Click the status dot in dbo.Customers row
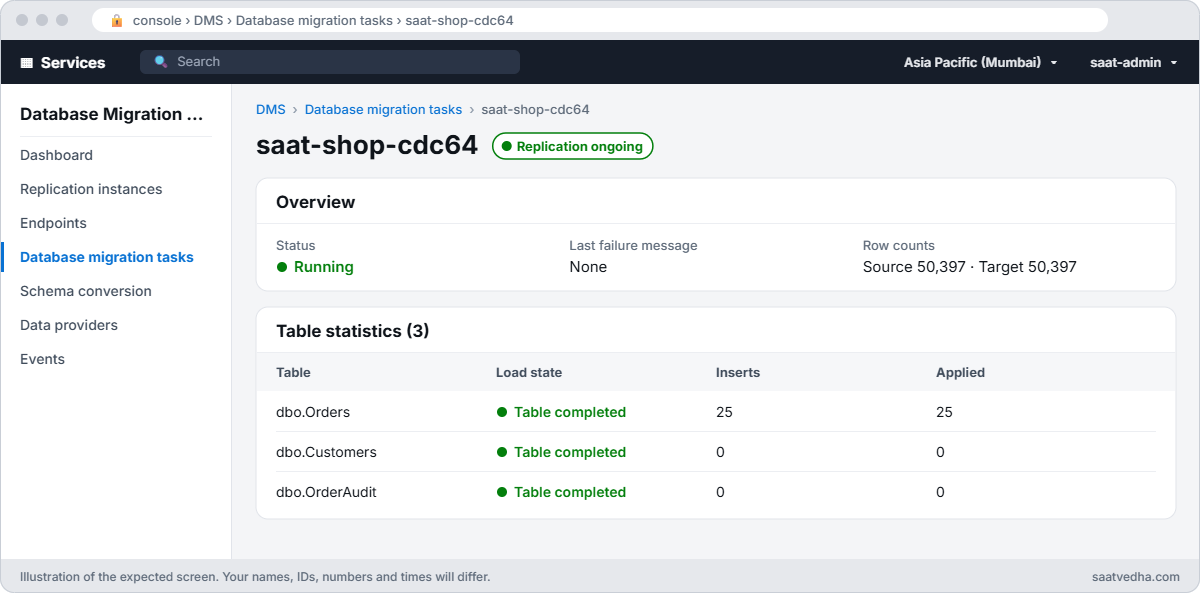Image resolution: width=1200 pixels, height=593 pixels. (x=502, y=452)
